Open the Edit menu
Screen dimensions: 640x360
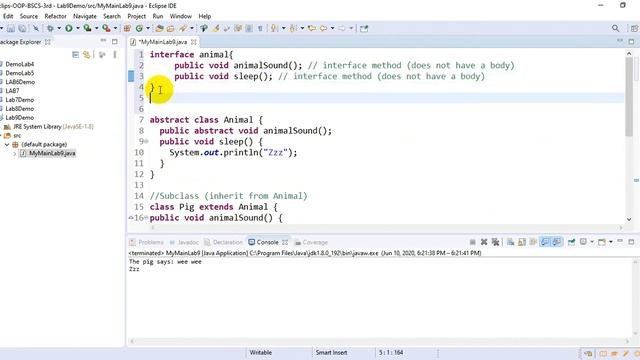8,16
